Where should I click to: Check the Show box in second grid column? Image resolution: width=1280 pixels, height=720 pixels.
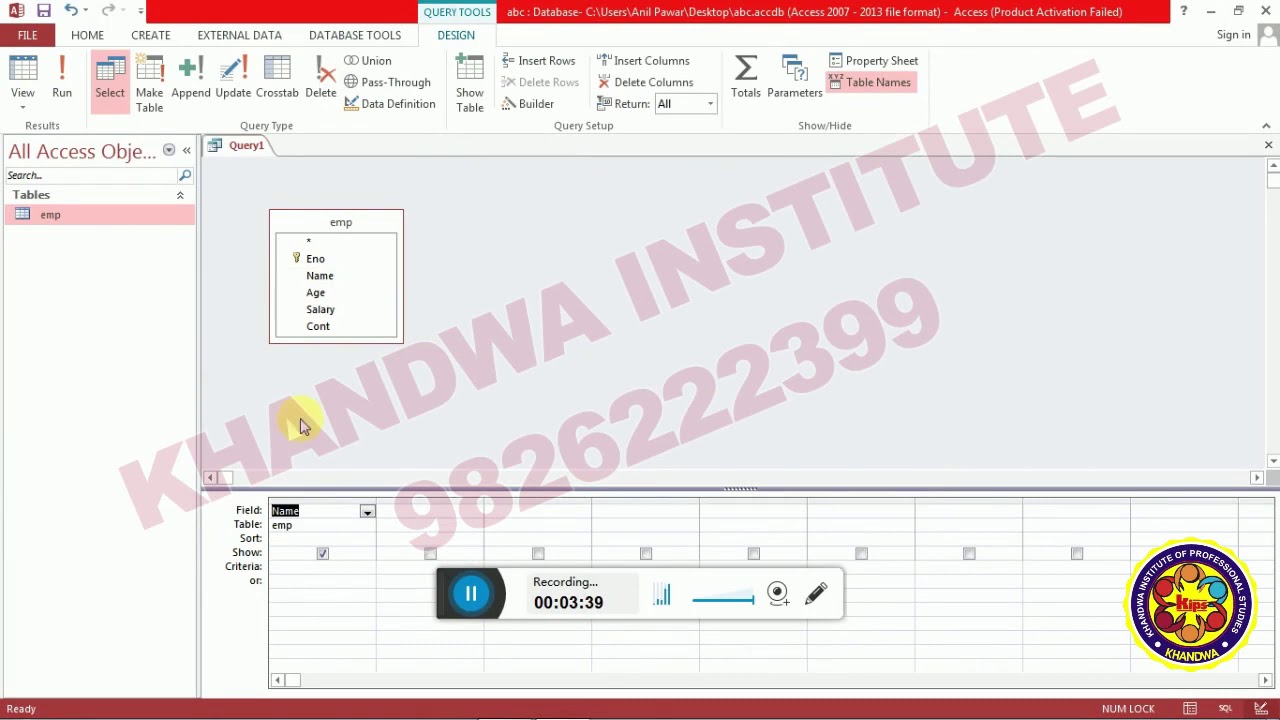click(430, 553)
